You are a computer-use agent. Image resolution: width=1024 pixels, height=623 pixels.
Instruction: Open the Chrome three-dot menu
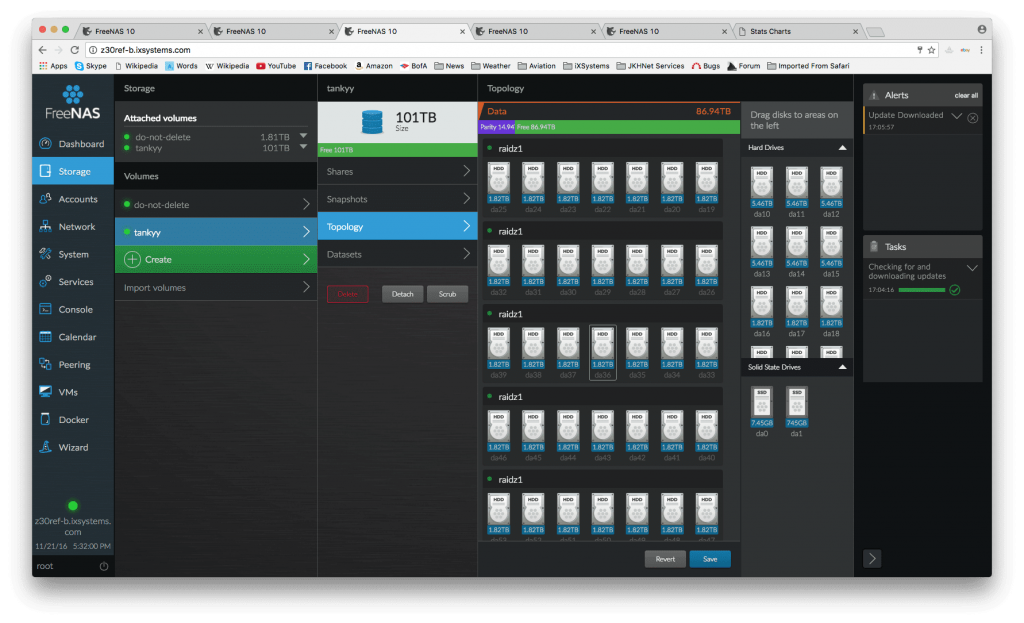[x=981, y=50]
